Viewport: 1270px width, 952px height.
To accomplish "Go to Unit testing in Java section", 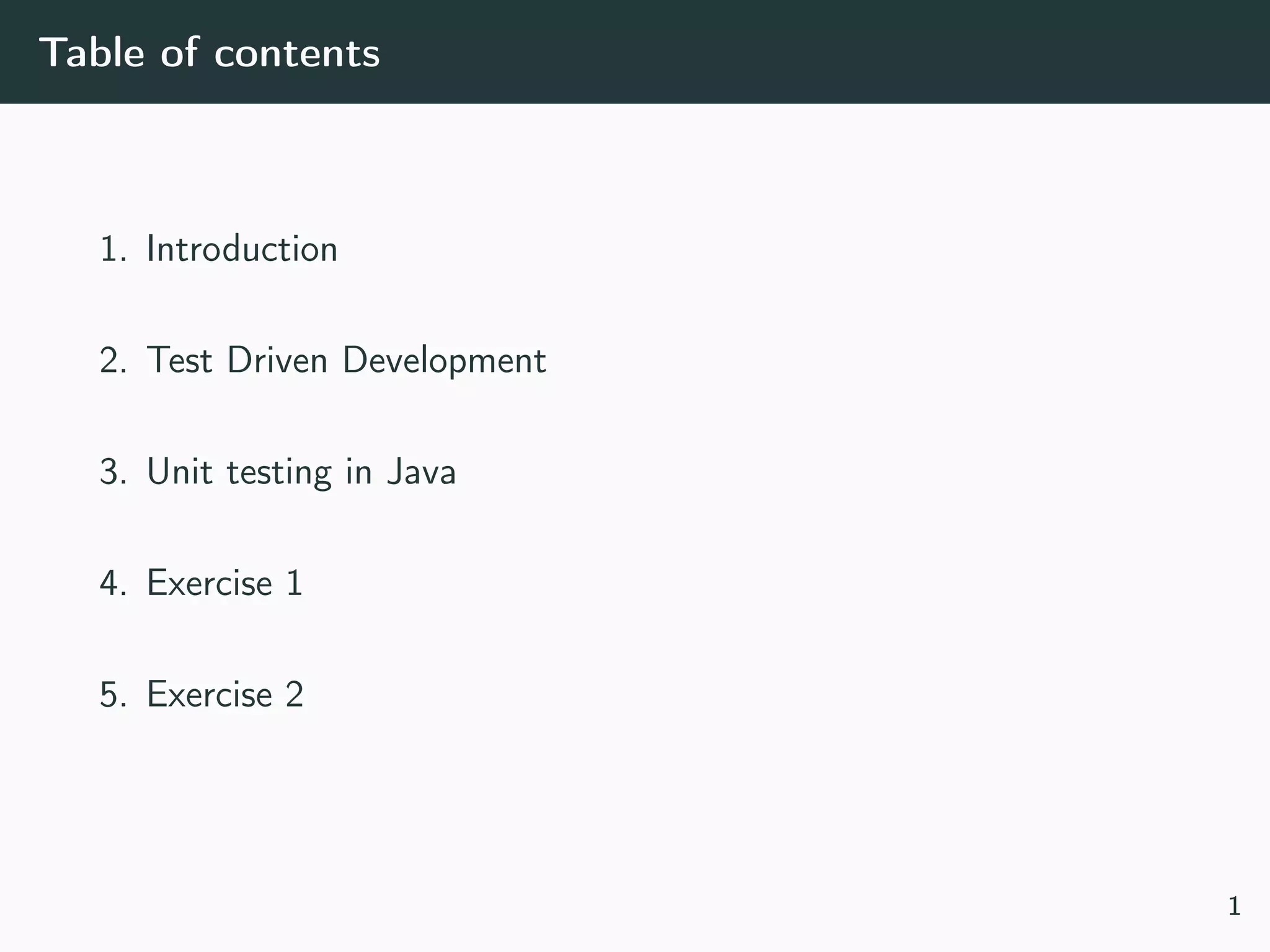I will click(301, 472).
